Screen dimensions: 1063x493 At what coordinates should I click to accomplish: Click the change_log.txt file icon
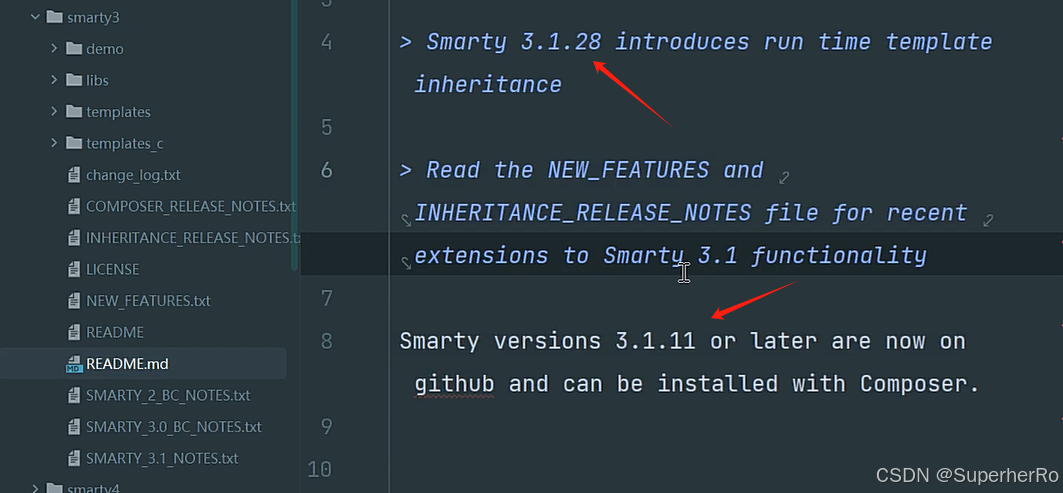[74, 175]
